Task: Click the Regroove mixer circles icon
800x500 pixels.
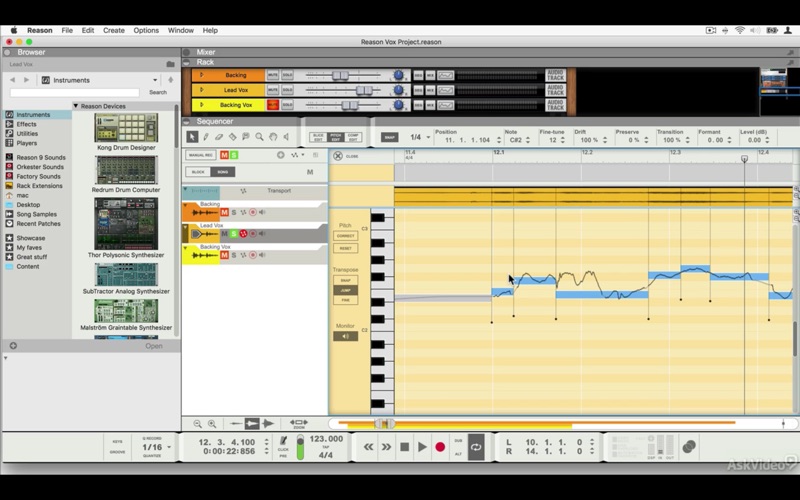Action: point(689,447)
